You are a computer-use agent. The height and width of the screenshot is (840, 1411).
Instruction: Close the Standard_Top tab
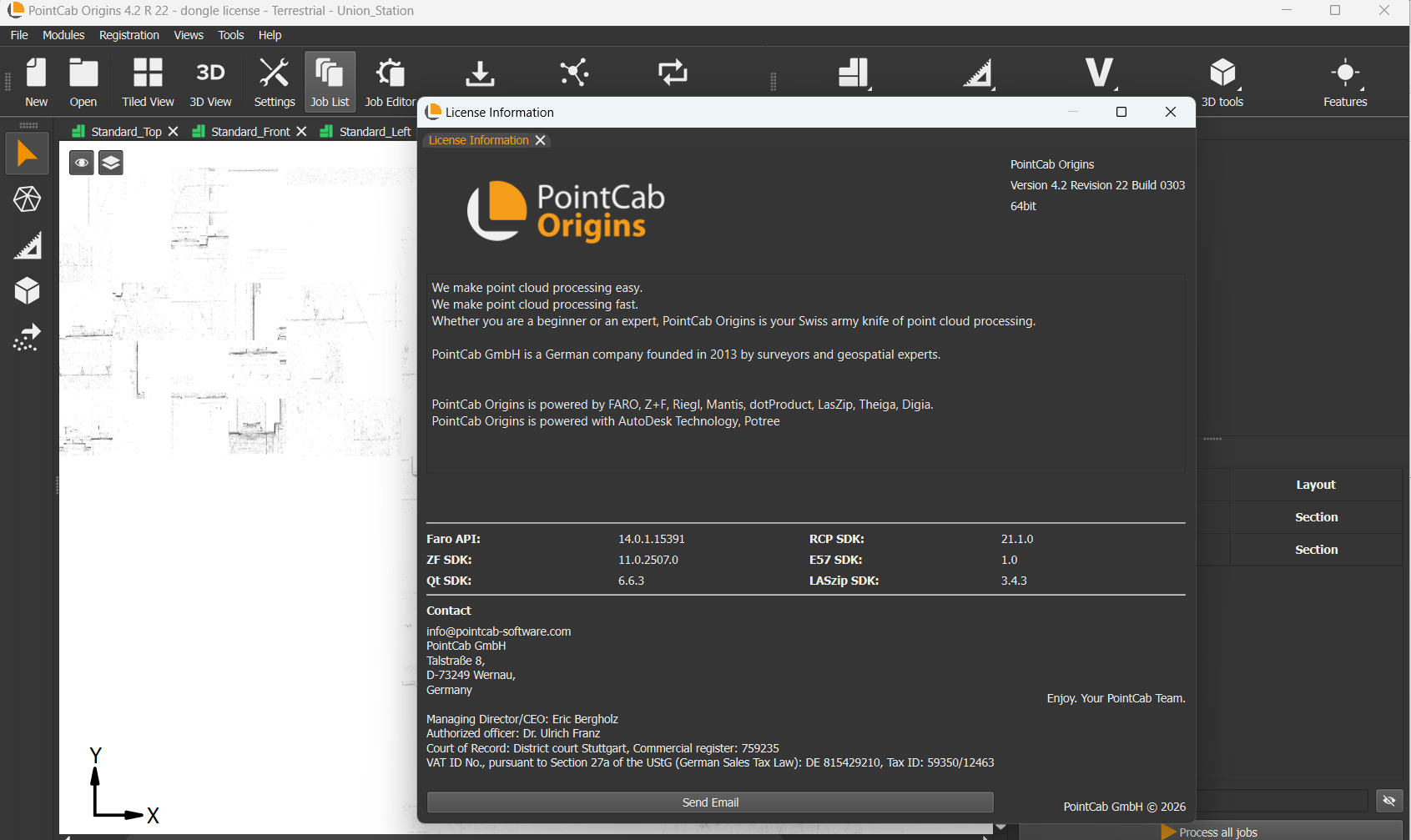click(173, 132)
